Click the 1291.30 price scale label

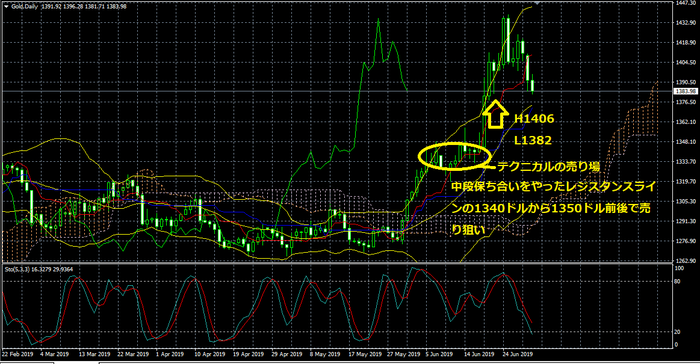point(686,221)
